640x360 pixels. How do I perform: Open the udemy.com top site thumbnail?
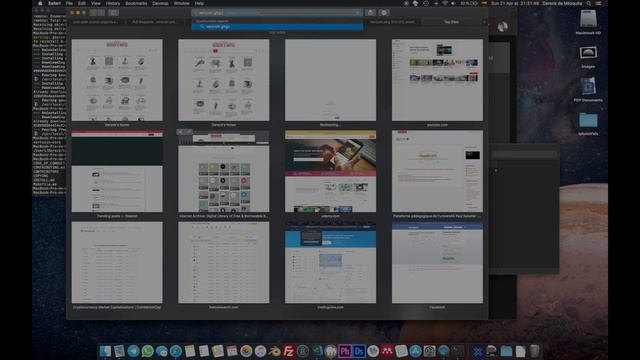point(331,171)
